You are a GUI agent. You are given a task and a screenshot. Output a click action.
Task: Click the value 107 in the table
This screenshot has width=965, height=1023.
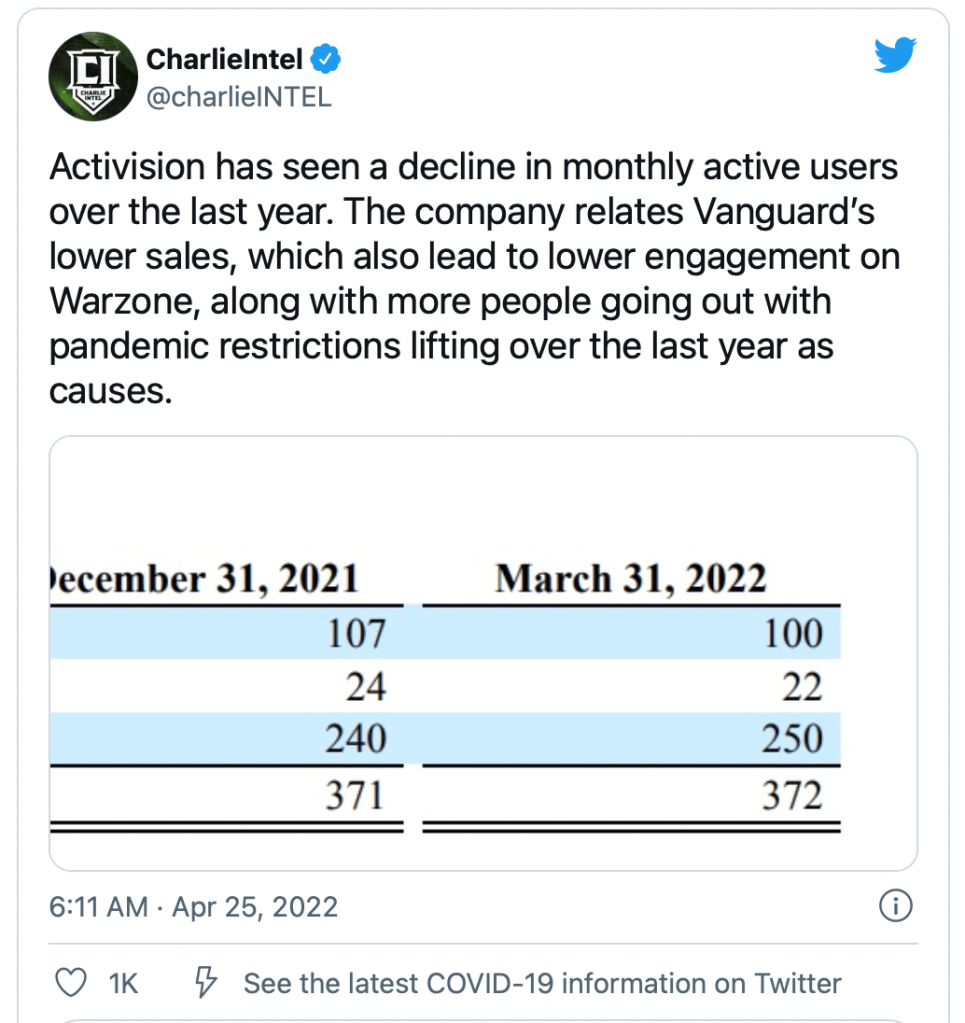356,634
